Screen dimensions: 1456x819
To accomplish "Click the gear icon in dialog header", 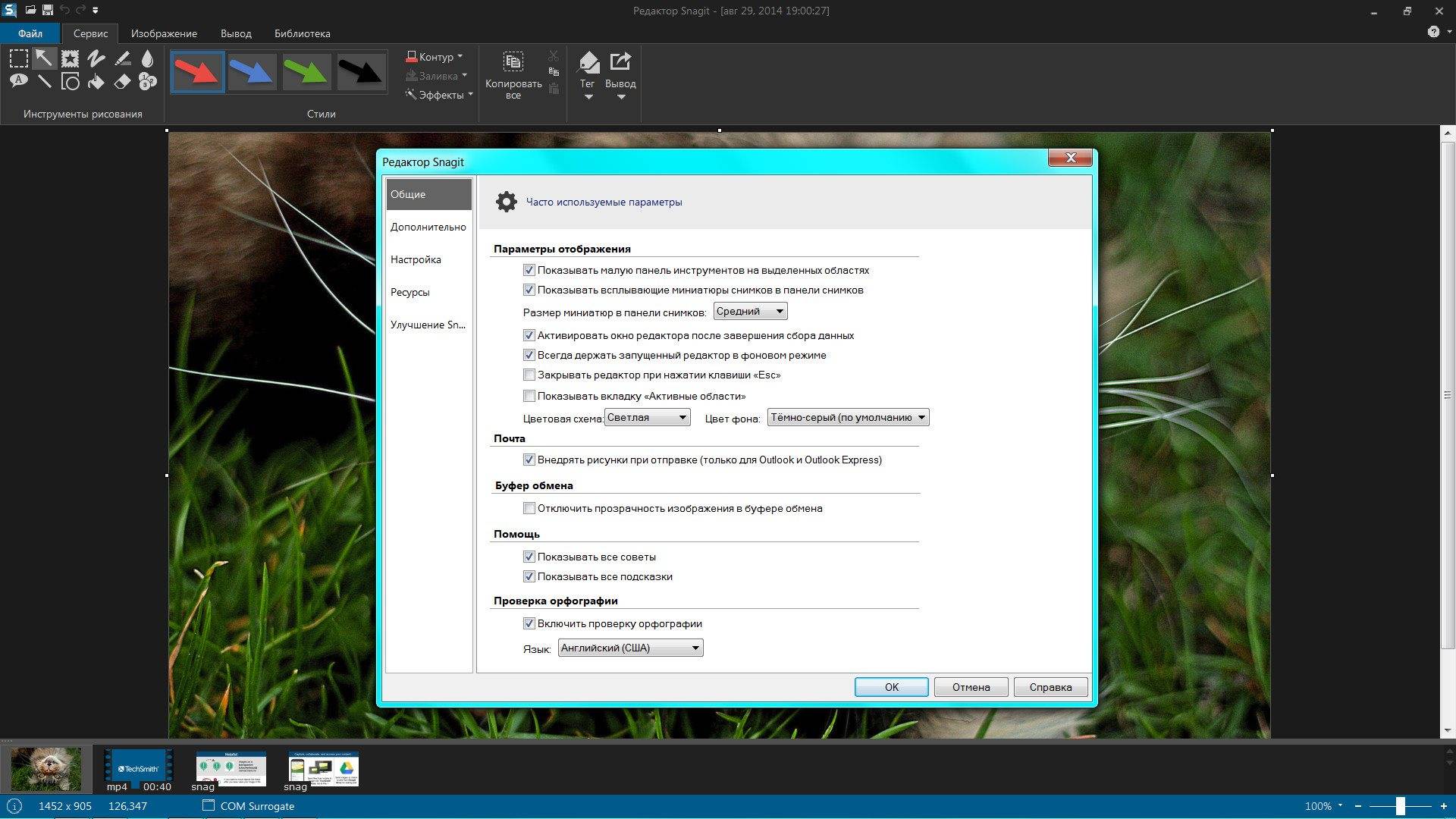I will click(x=506, y=202).
